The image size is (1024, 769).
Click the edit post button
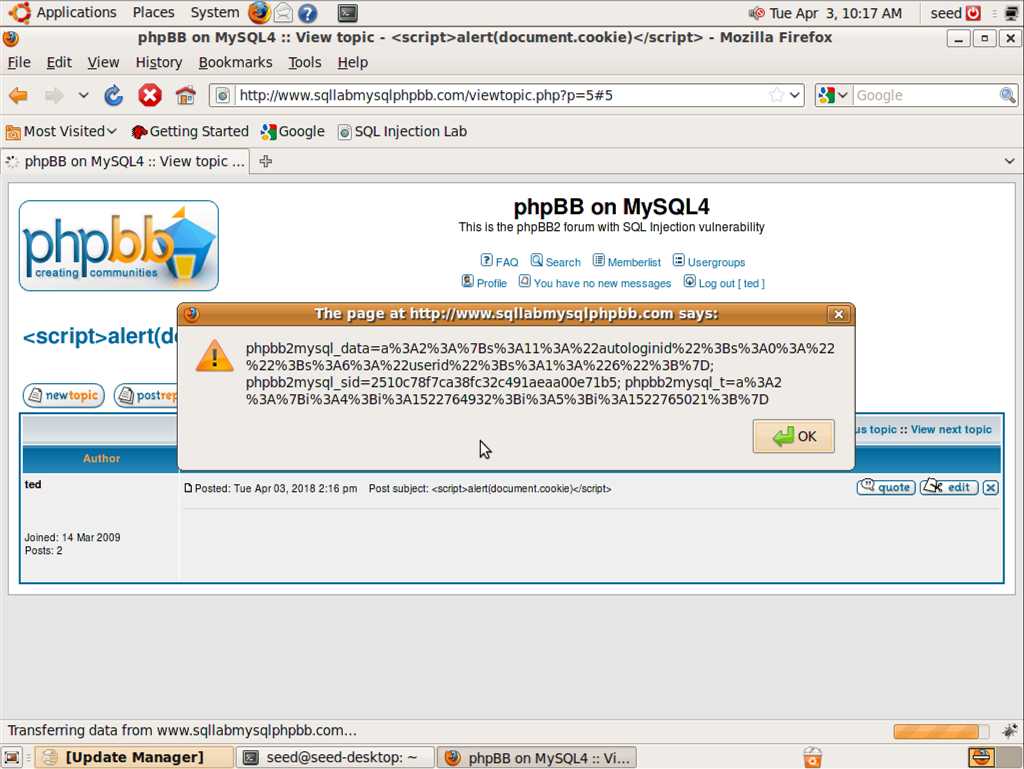coord(949,487)
